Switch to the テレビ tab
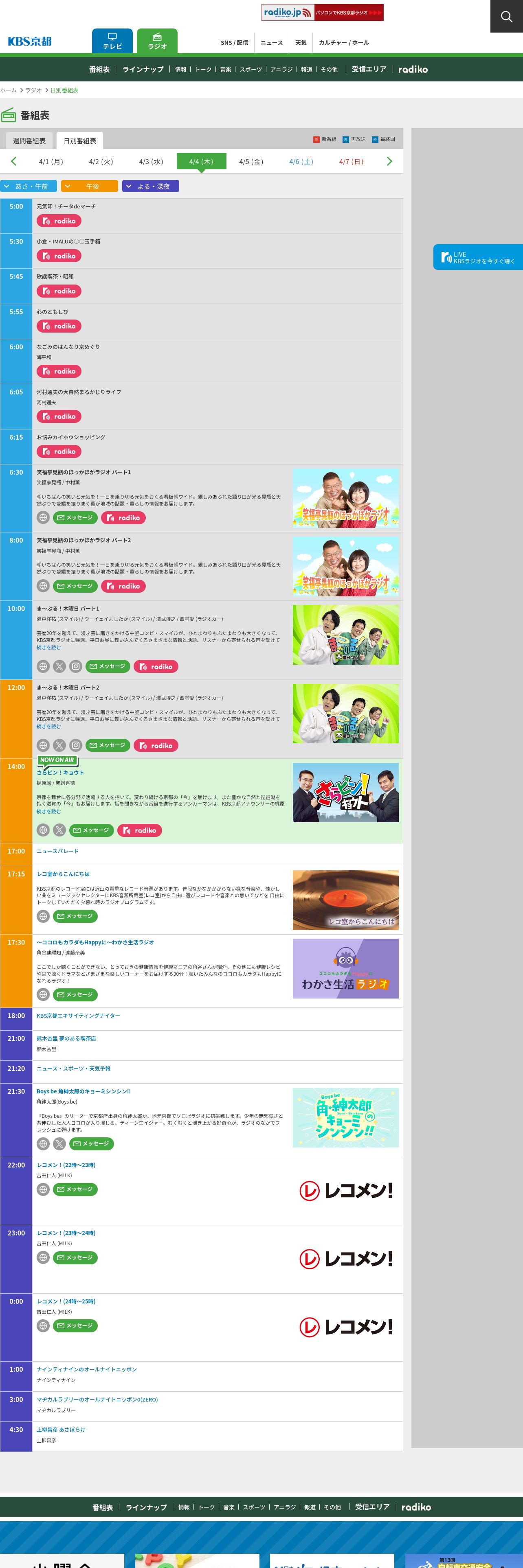This screenshot has height=1568, width=523. (112, 41)
